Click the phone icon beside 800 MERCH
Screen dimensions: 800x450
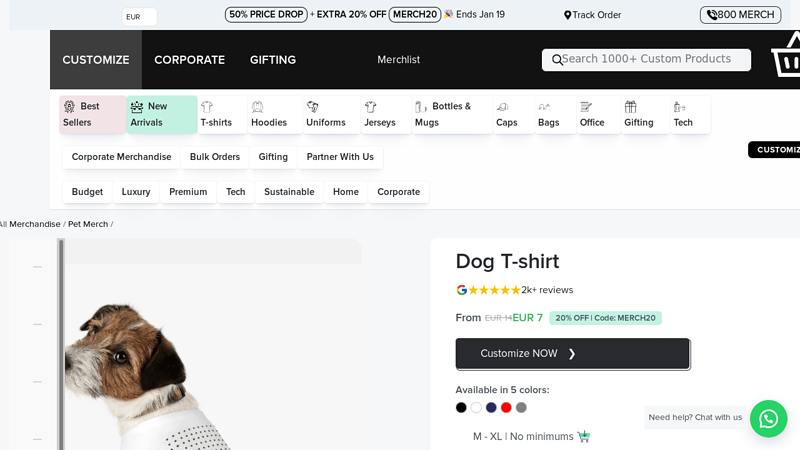coord(712,15)
